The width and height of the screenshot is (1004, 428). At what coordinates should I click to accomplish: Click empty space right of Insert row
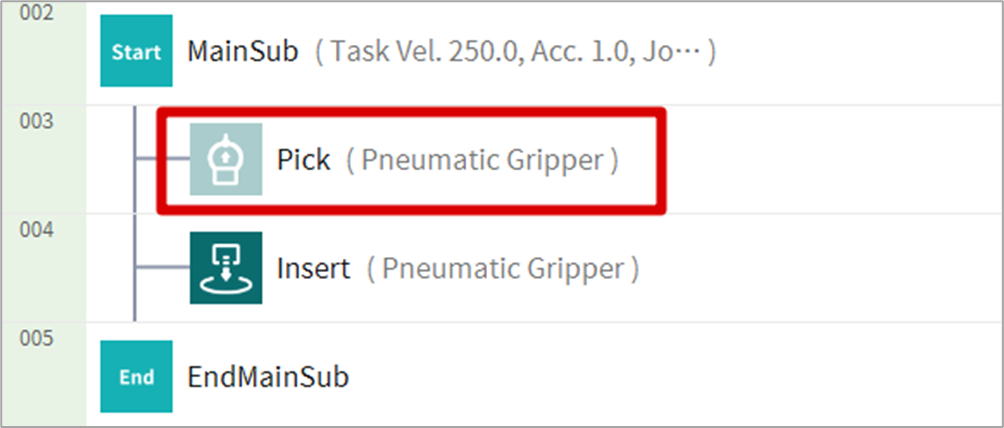(820, 268)
